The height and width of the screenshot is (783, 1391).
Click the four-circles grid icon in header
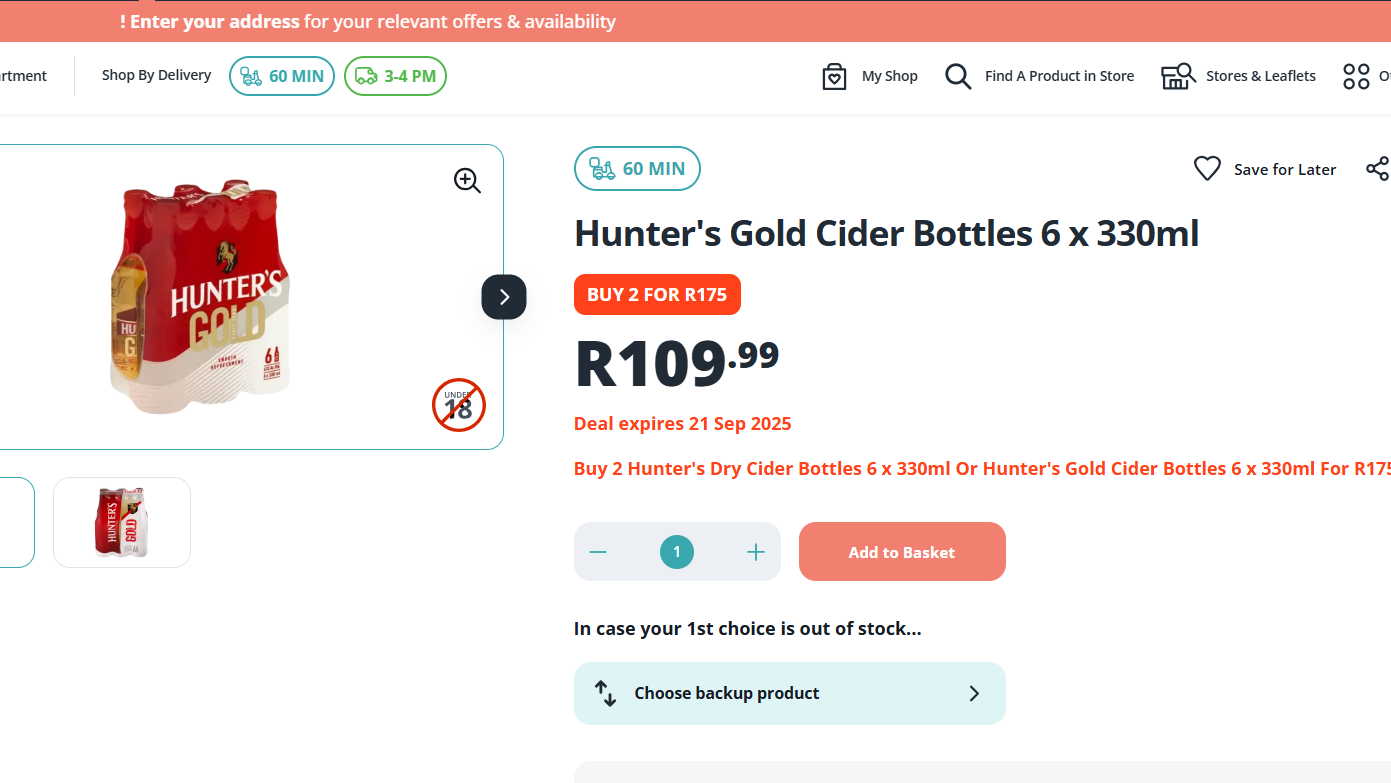[1356, 76]
